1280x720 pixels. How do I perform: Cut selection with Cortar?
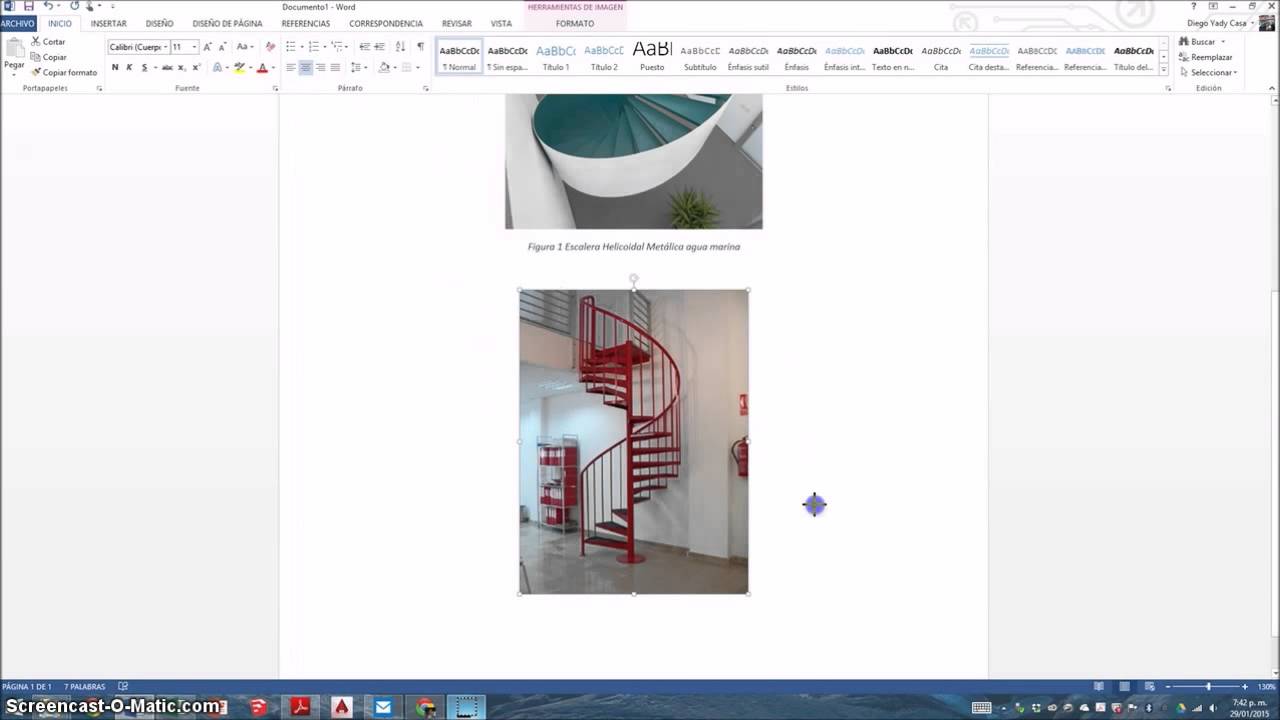point(48,42)
